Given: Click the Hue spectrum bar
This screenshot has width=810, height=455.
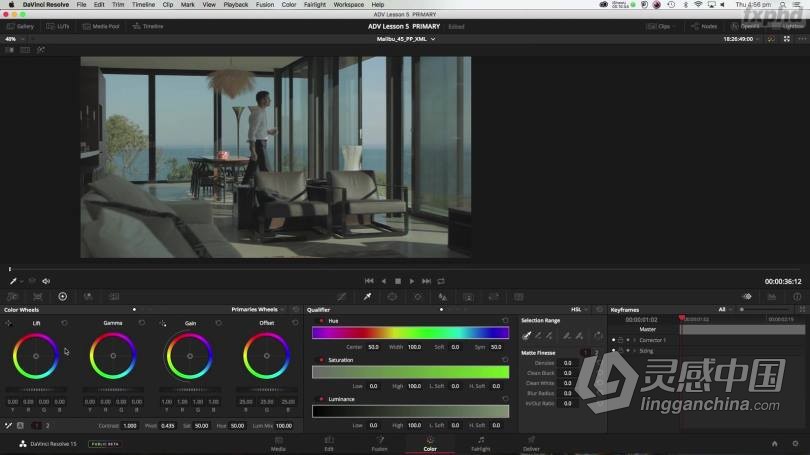Looking at the screenshot, I should (x=410, y=333).
